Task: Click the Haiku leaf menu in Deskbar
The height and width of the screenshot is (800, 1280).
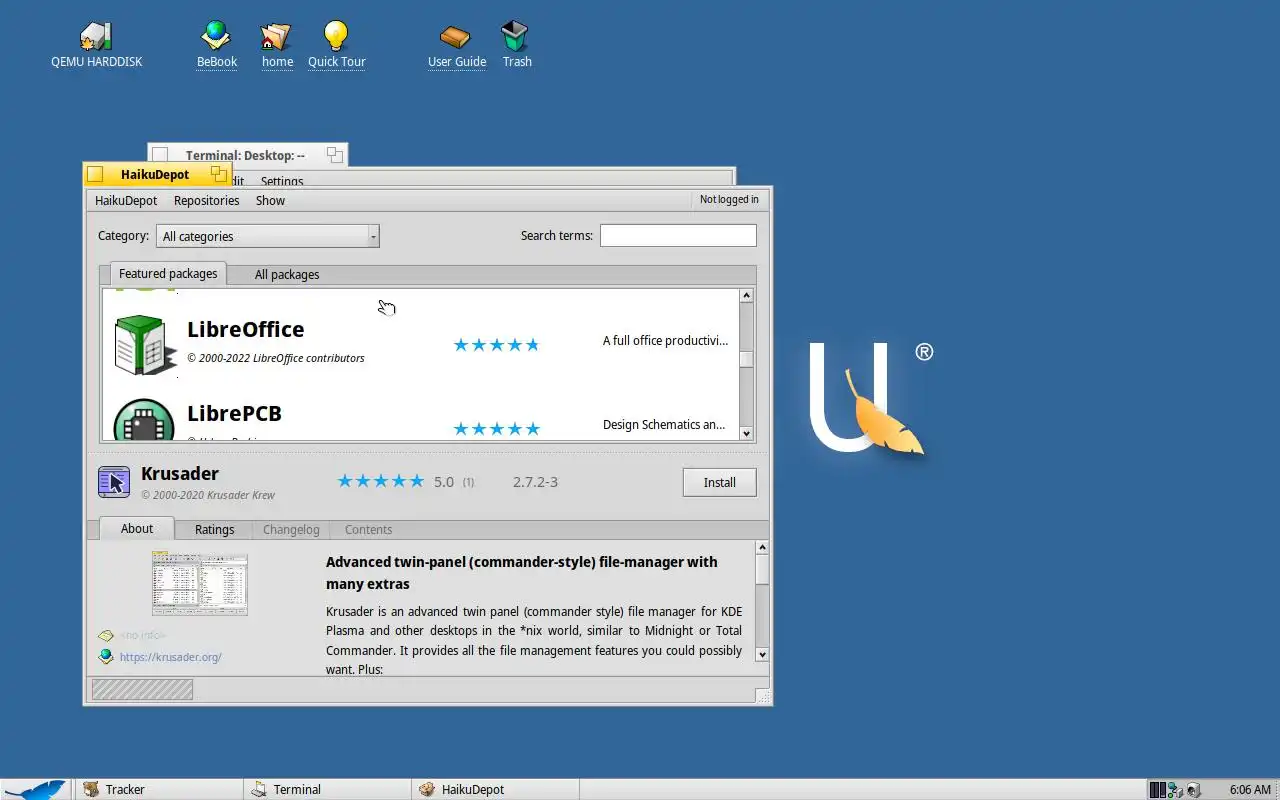Action: coord(35,789)
